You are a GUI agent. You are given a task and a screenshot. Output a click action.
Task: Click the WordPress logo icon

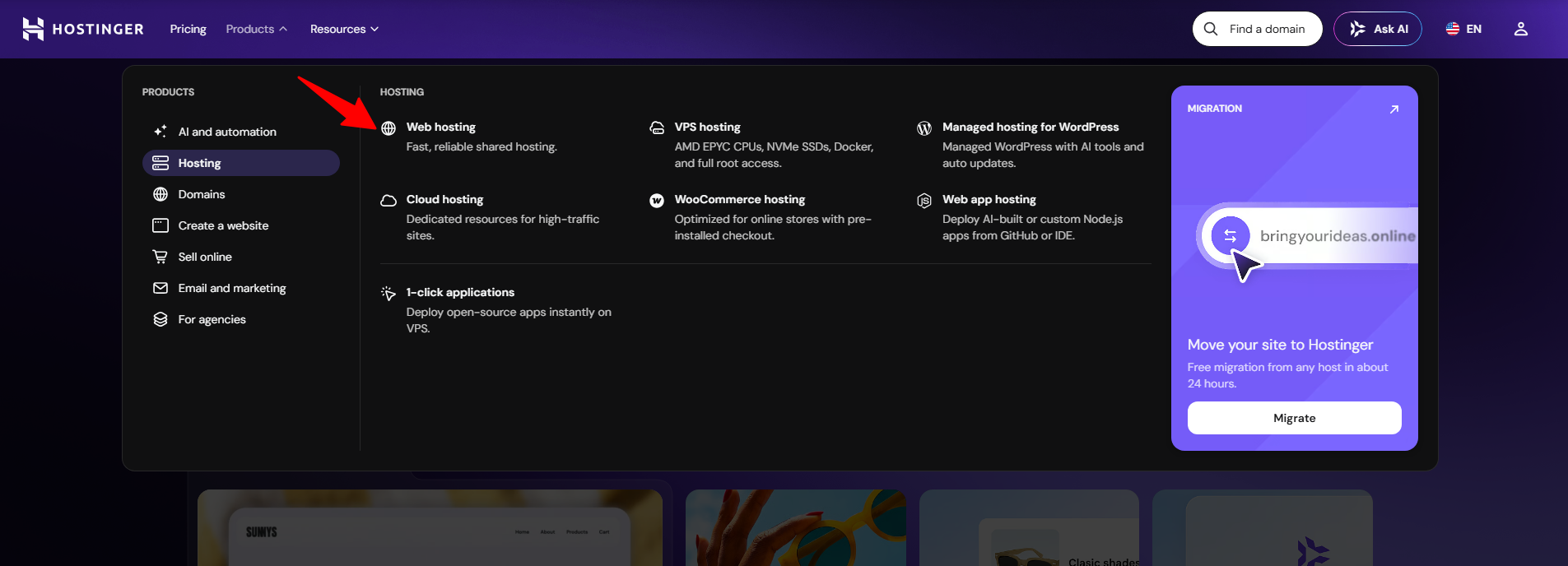pos(924,128)
